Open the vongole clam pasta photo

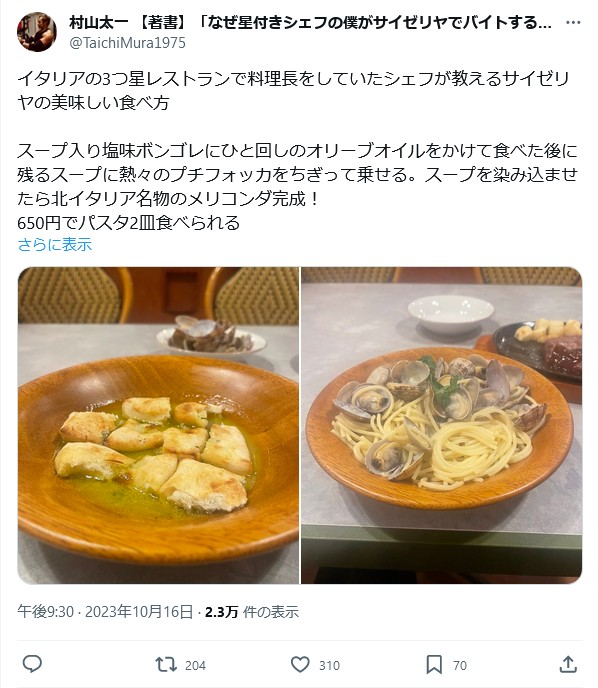pos(441,425)
